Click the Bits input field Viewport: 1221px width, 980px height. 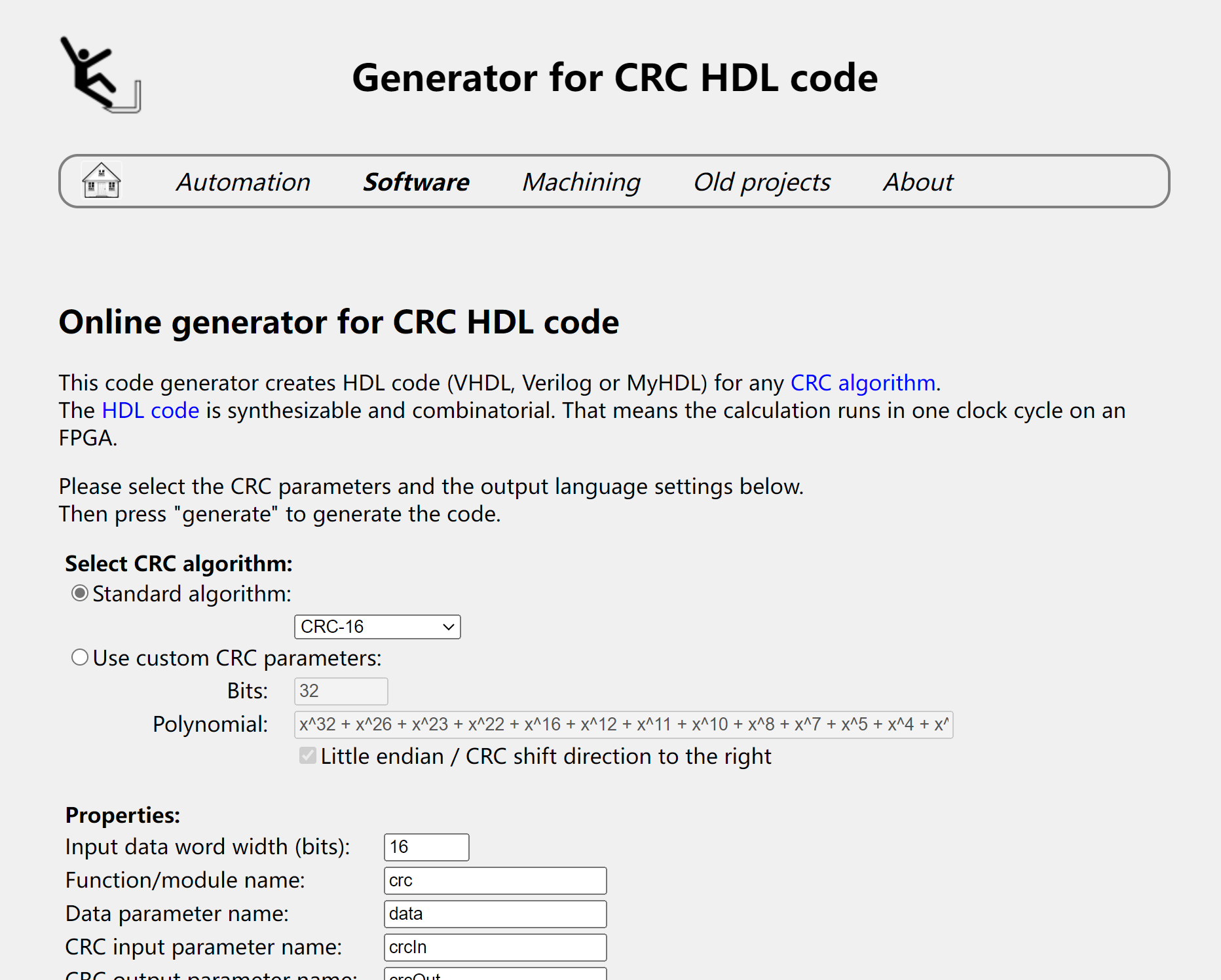341,691
